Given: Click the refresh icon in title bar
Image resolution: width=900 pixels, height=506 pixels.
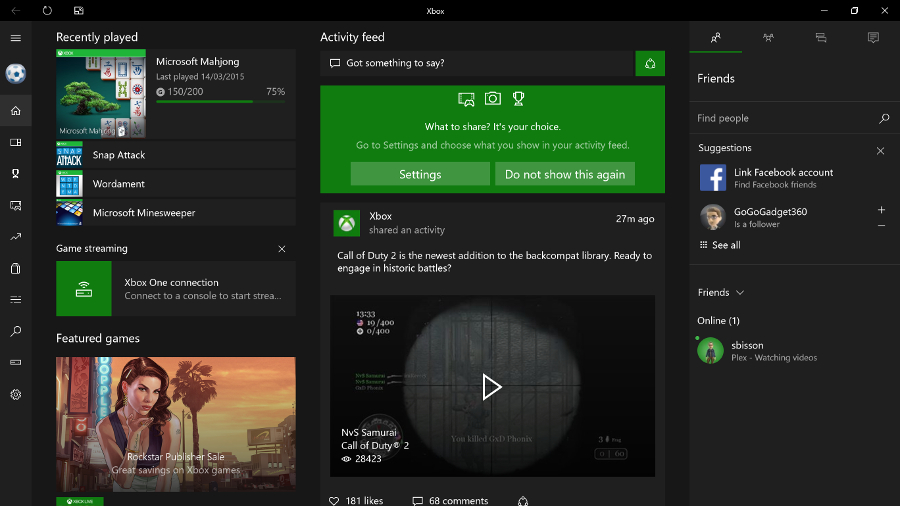Looking at the screenshot, I should click(47, 10).
